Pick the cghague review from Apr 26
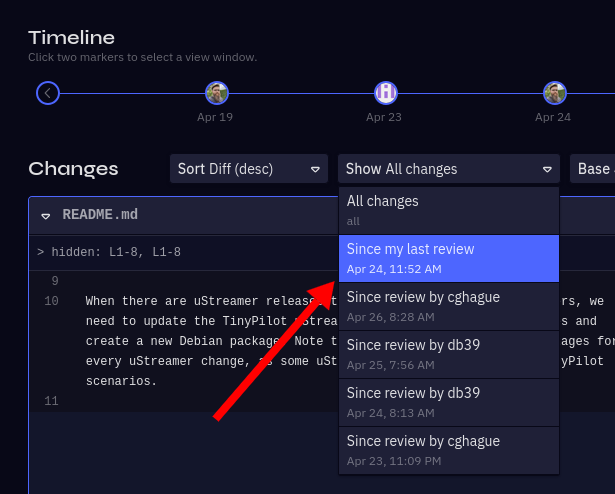The height and width of the screenshot is (494, 615). tap(448, 306)
